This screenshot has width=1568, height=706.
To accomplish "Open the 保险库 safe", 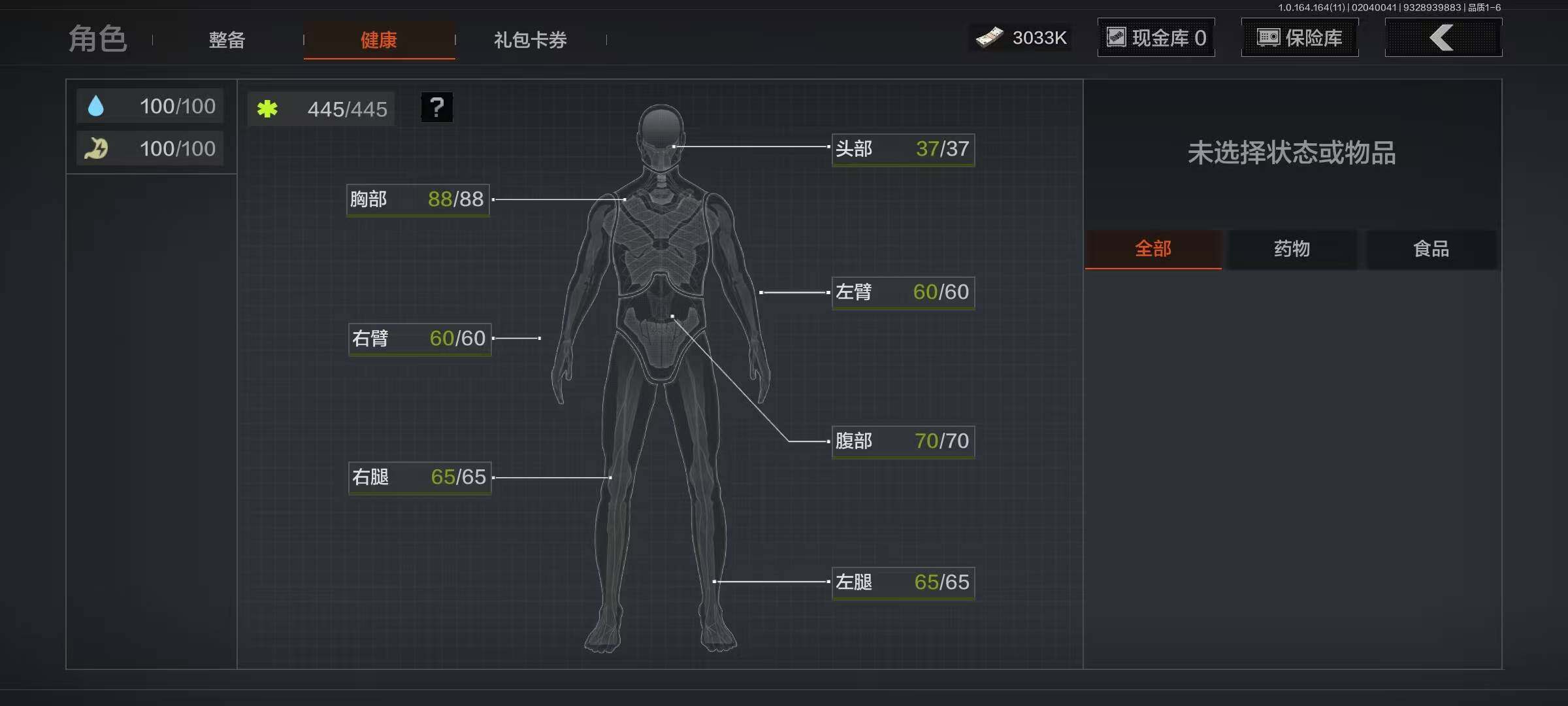I will (x=1299, y=38).
